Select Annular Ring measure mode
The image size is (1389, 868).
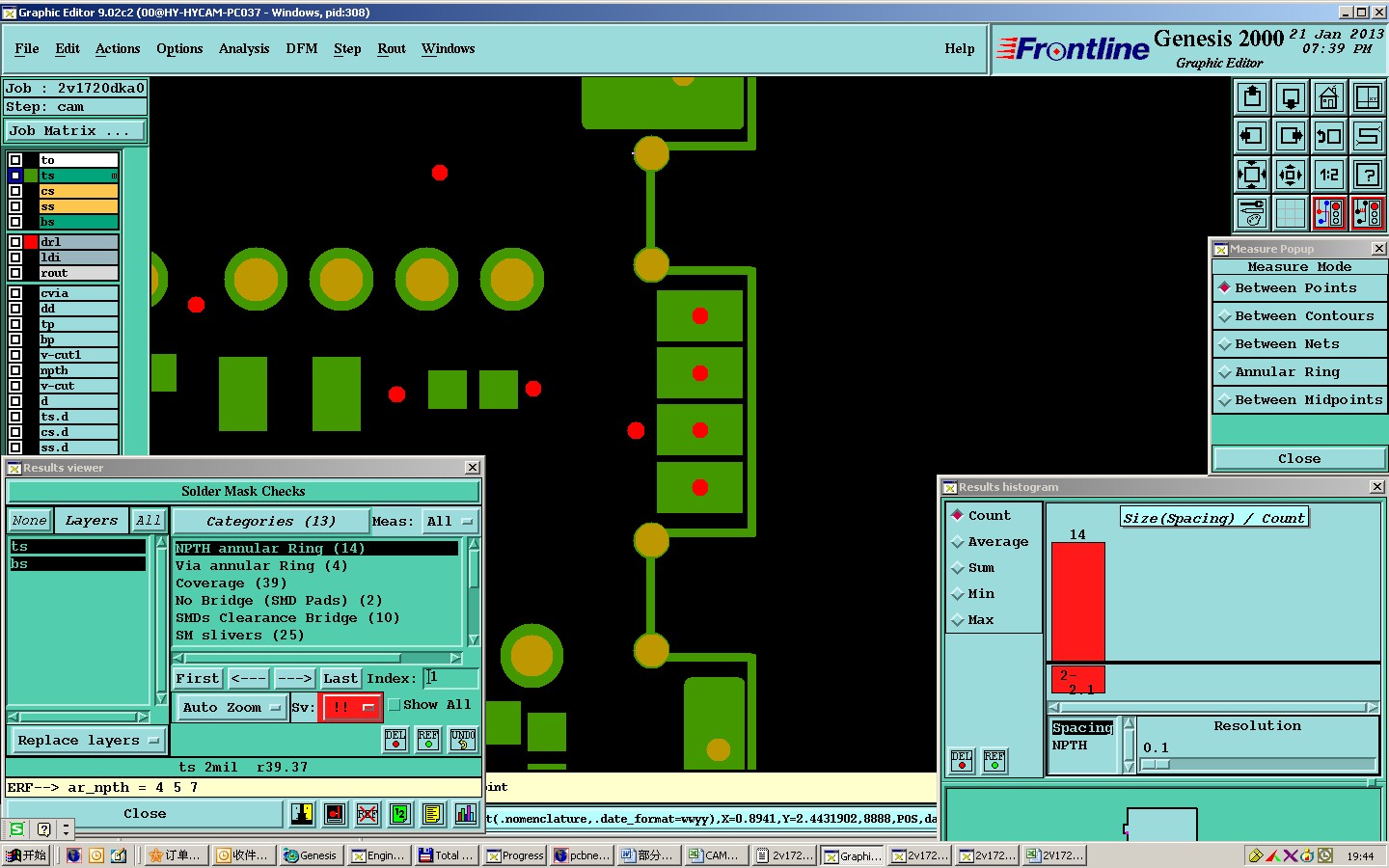(1299, 371)
